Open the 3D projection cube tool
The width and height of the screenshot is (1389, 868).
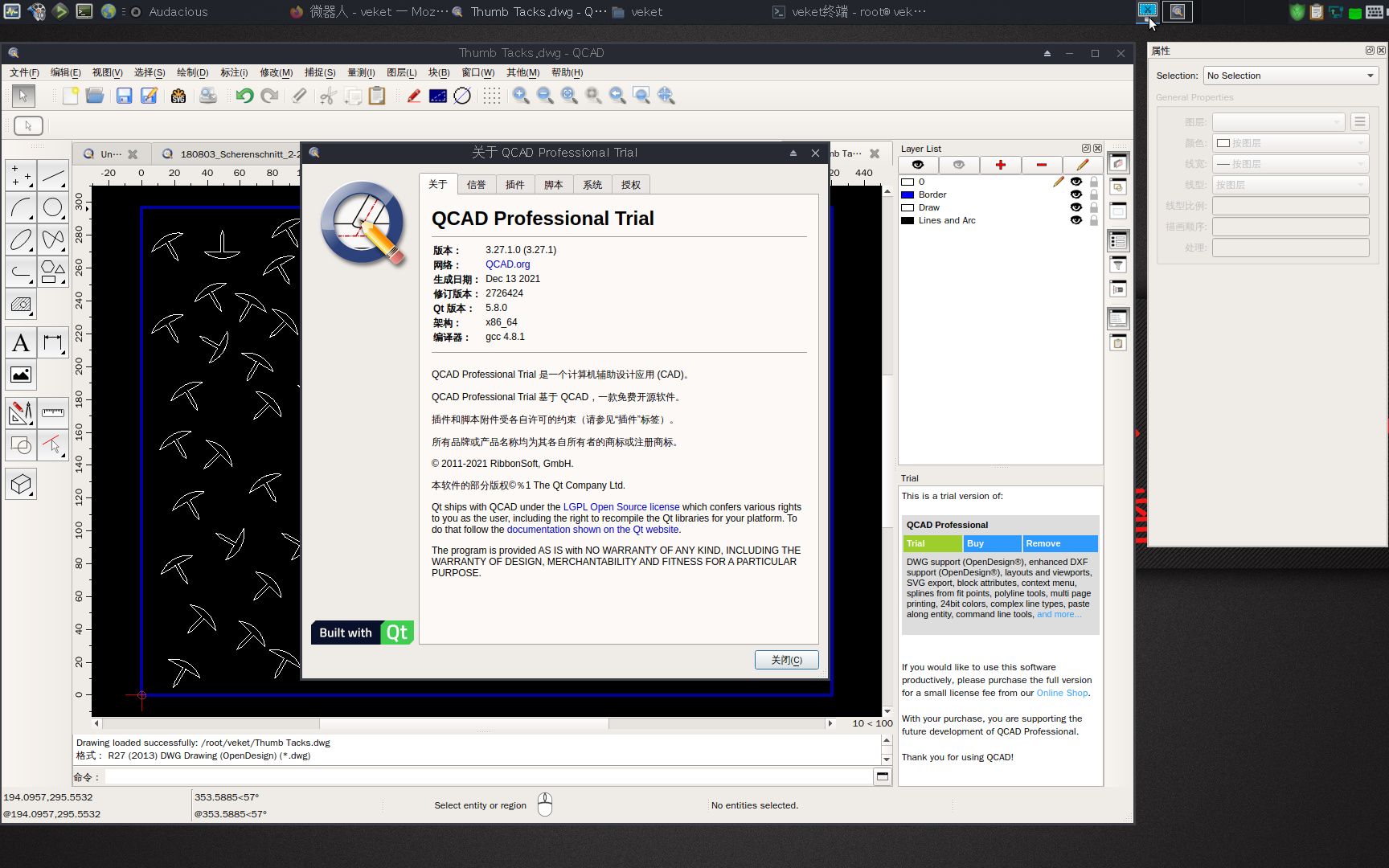point(22,484)
